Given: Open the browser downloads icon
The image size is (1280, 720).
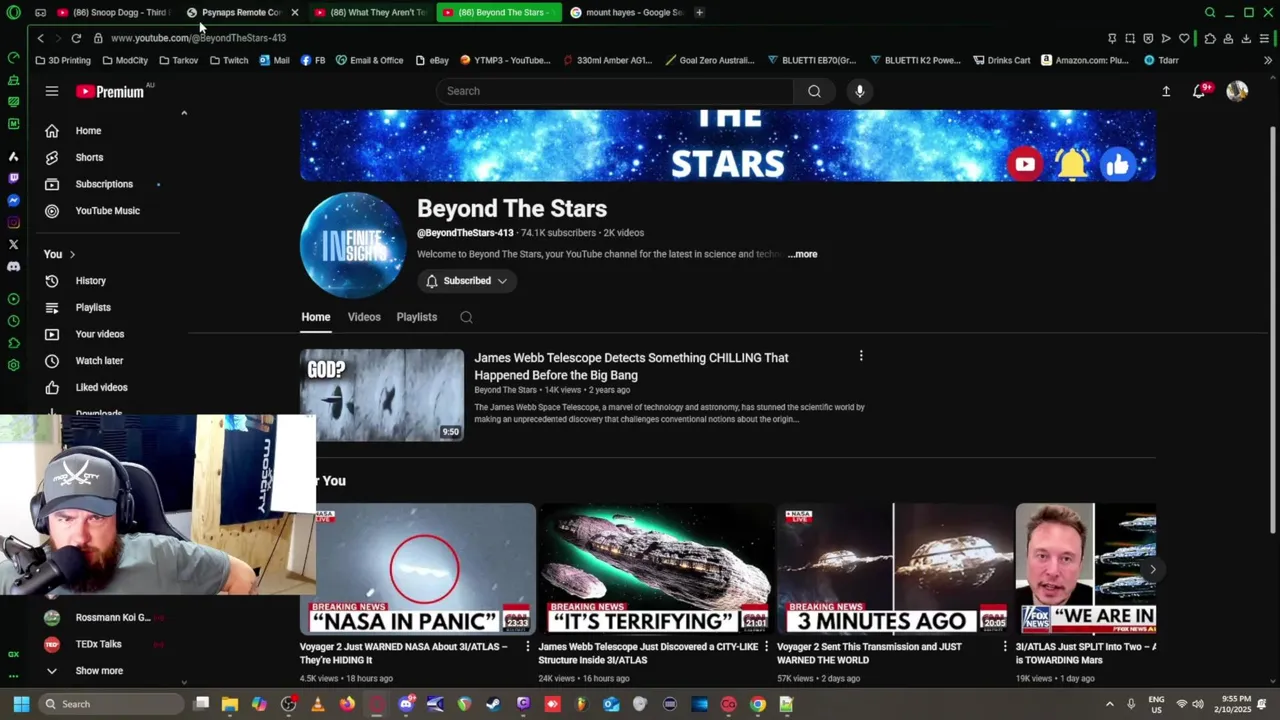Looking at the screenshot, I should (1246, 38).
